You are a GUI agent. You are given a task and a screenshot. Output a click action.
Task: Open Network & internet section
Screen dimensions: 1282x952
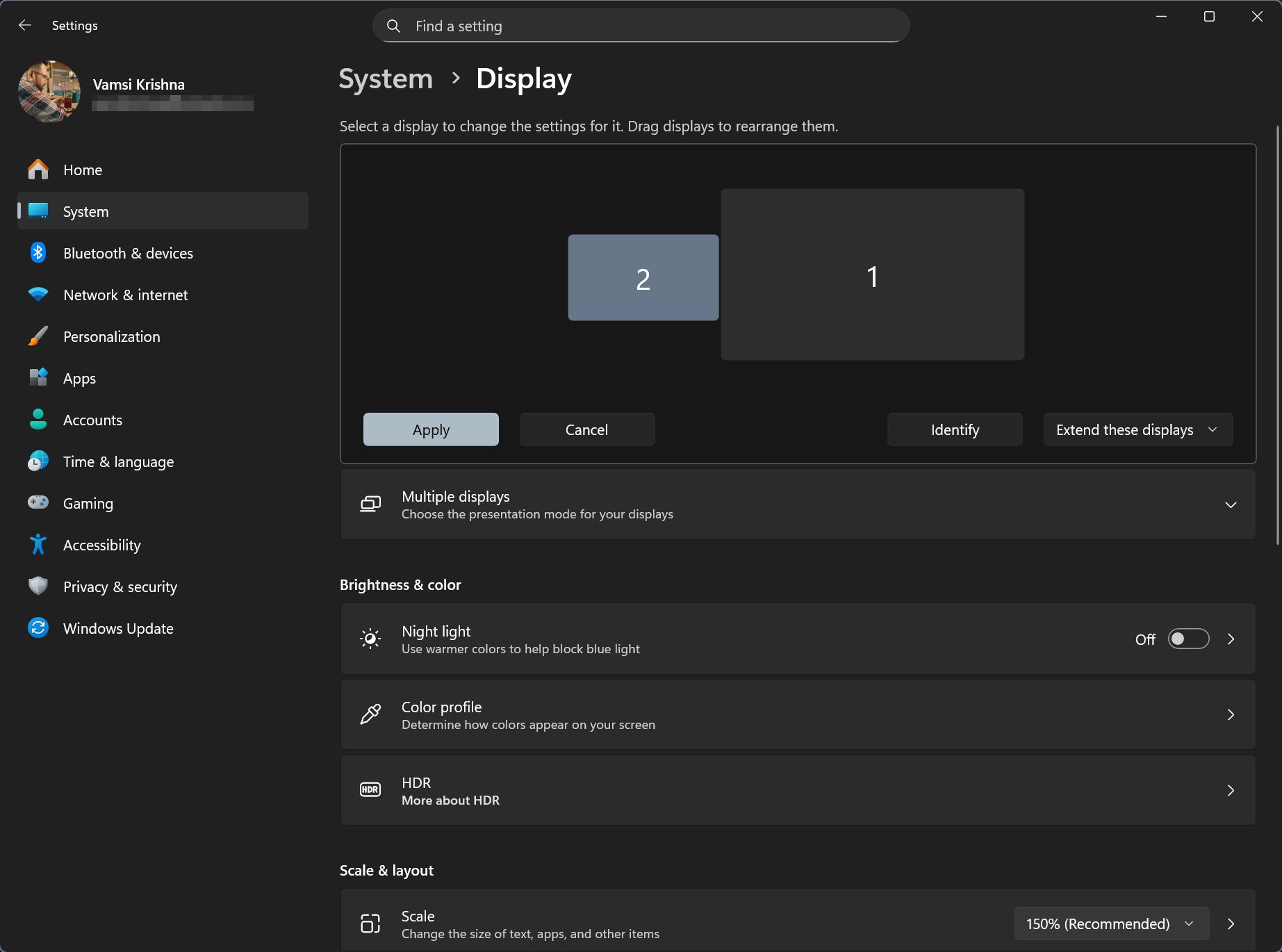pyautogui.click(x=163, y=295)
